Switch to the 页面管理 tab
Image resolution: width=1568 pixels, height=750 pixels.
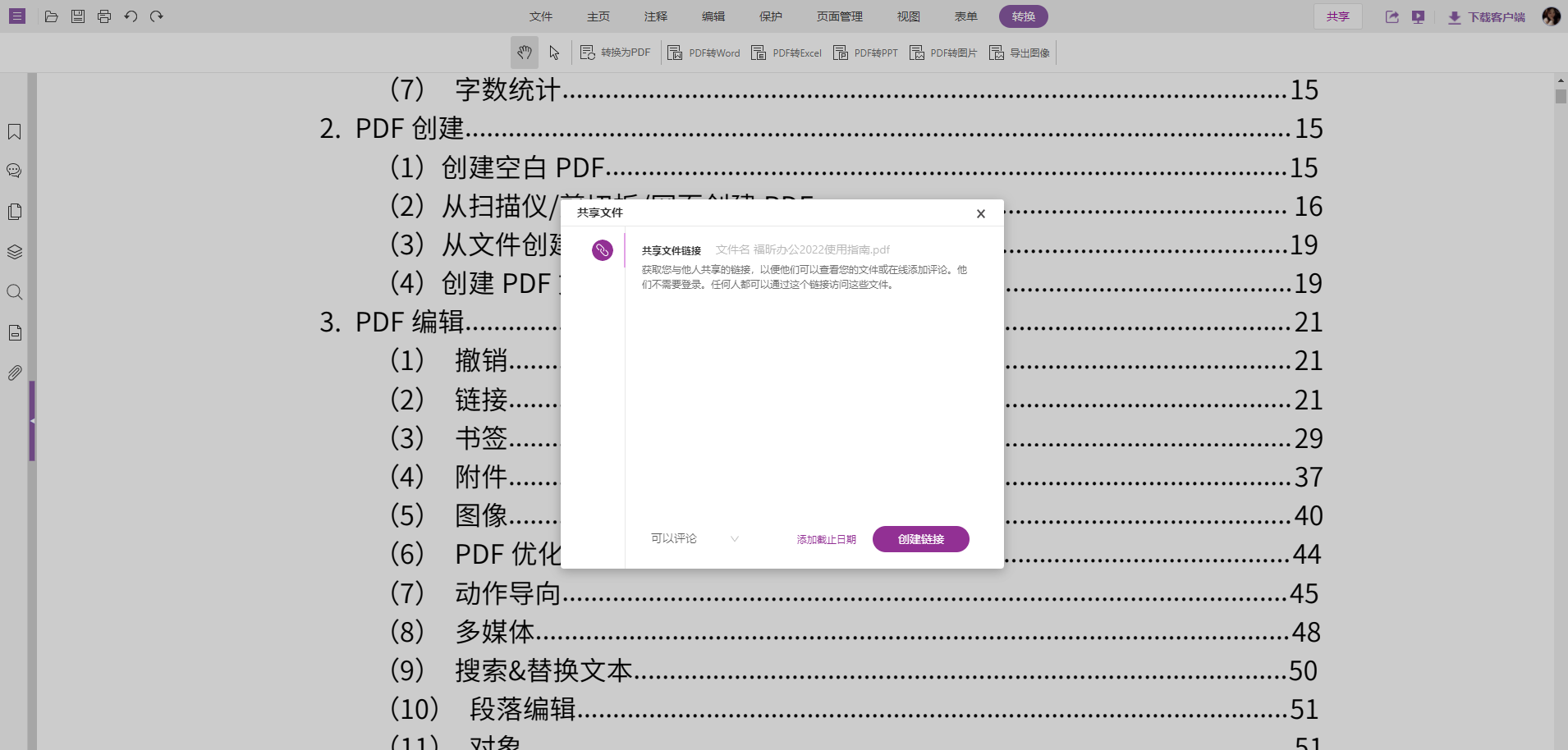(838, 16)
